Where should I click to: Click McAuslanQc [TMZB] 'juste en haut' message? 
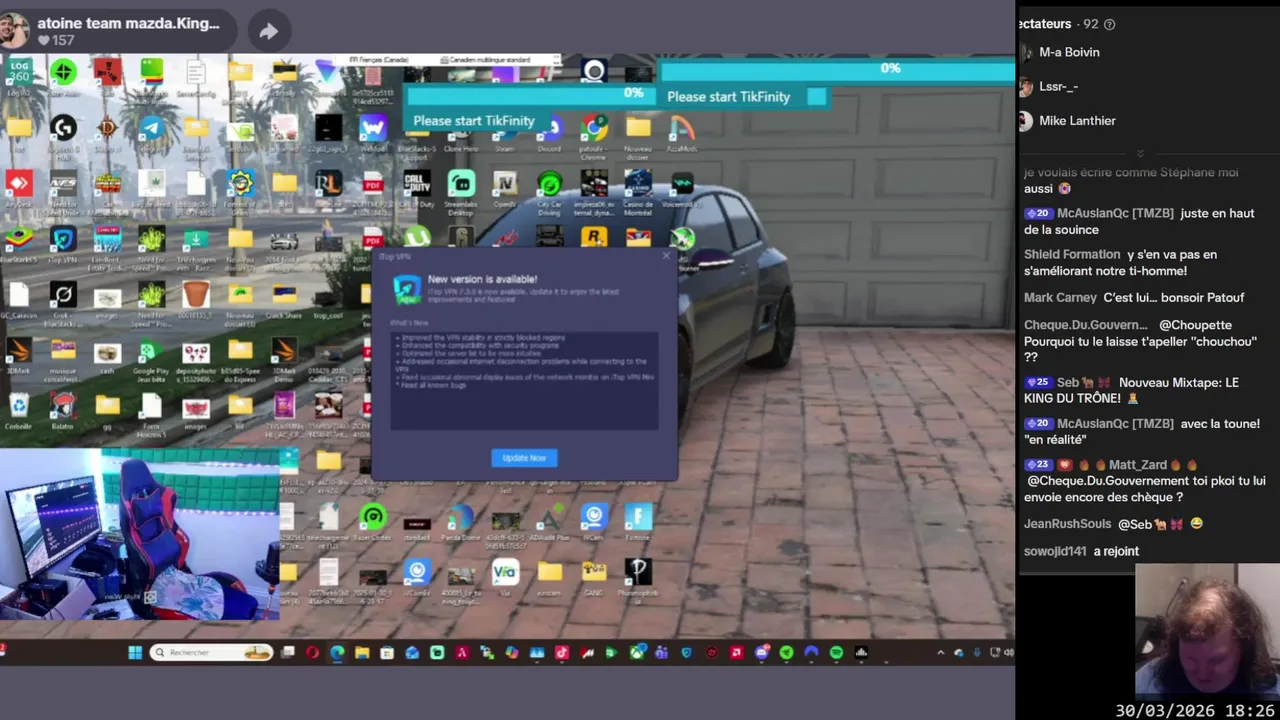point(1139,221)
